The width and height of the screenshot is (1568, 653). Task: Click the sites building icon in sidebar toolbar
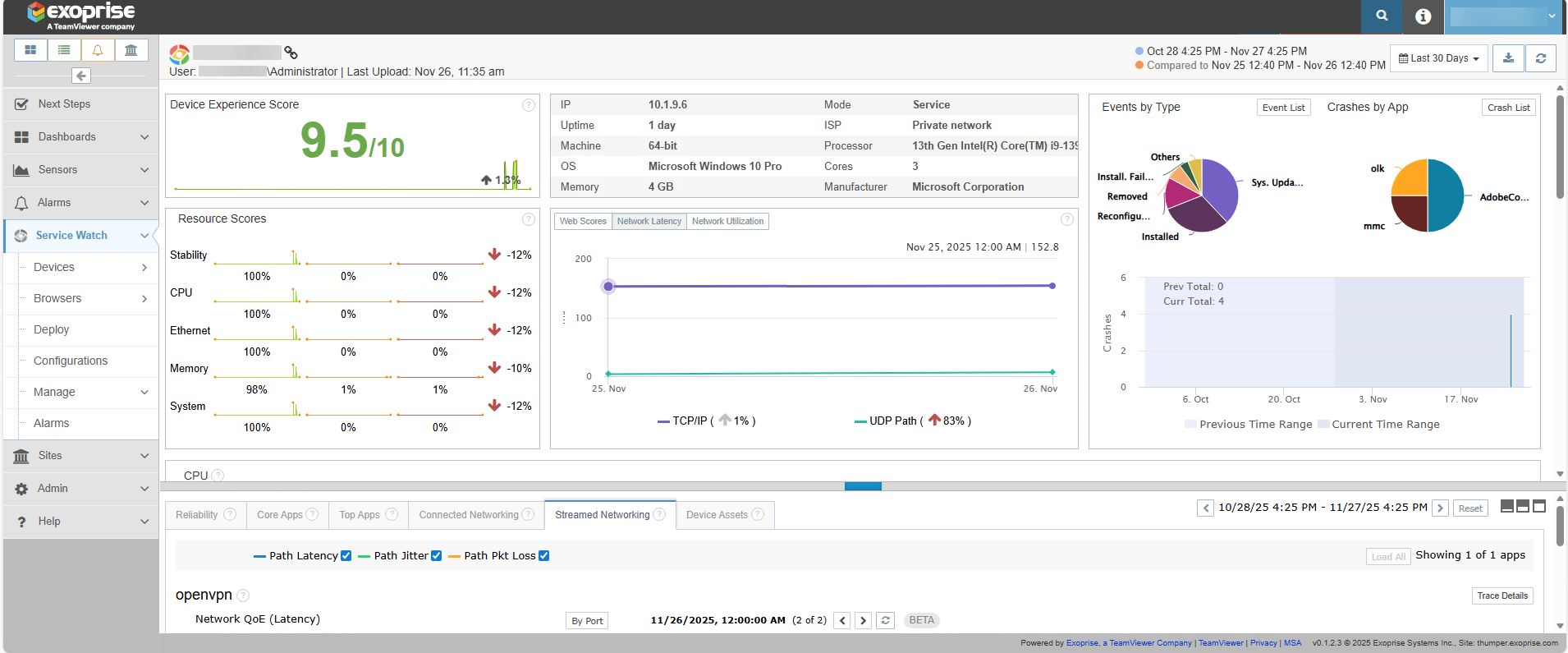[131, 50]
